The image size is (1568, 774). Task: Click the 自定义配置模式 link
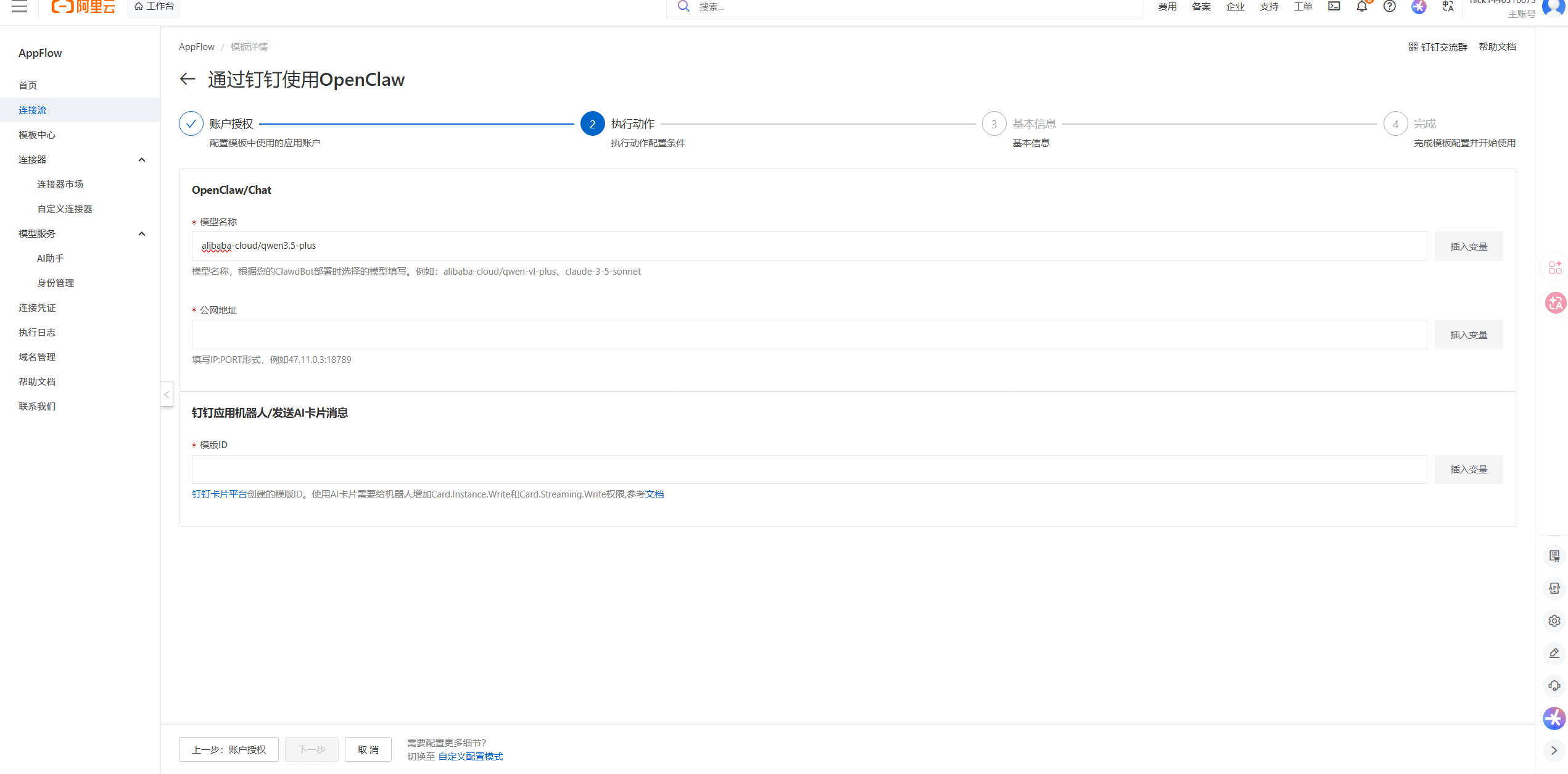click(470, 757)
